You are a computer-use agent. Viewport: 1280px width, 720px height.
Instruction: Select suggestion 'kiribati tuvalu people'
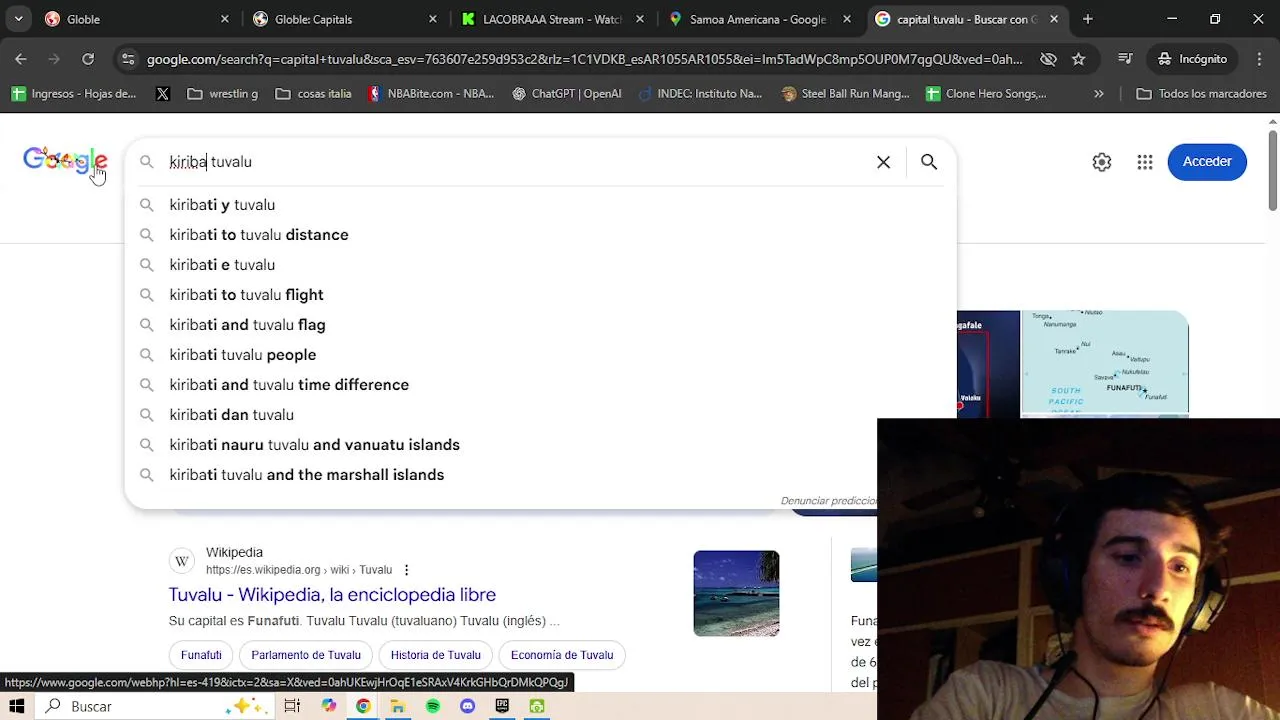click(540, 355)
